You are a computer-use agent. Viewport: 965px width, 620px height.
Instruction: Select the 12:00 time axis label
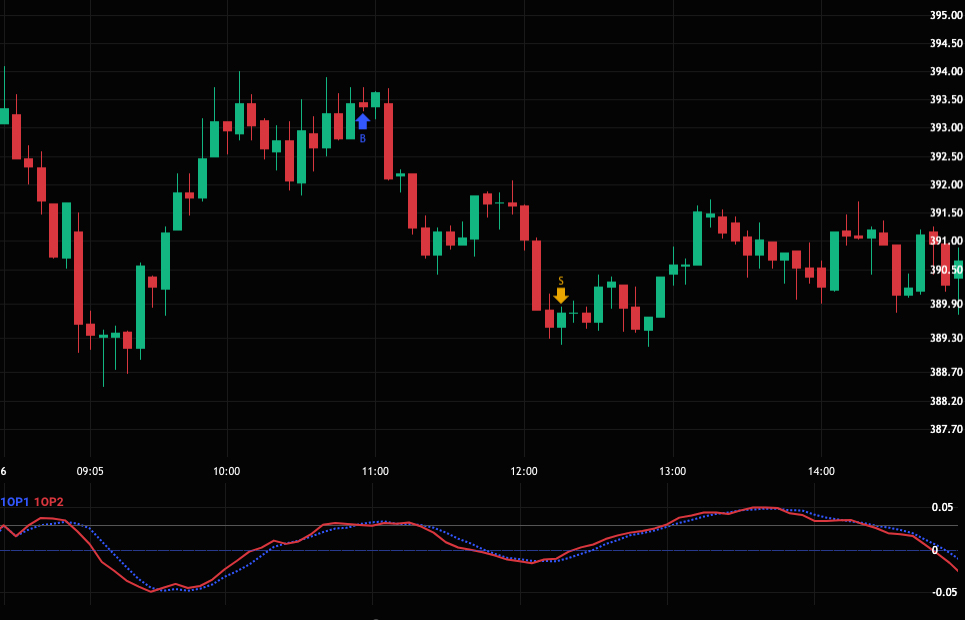point(524,471)
